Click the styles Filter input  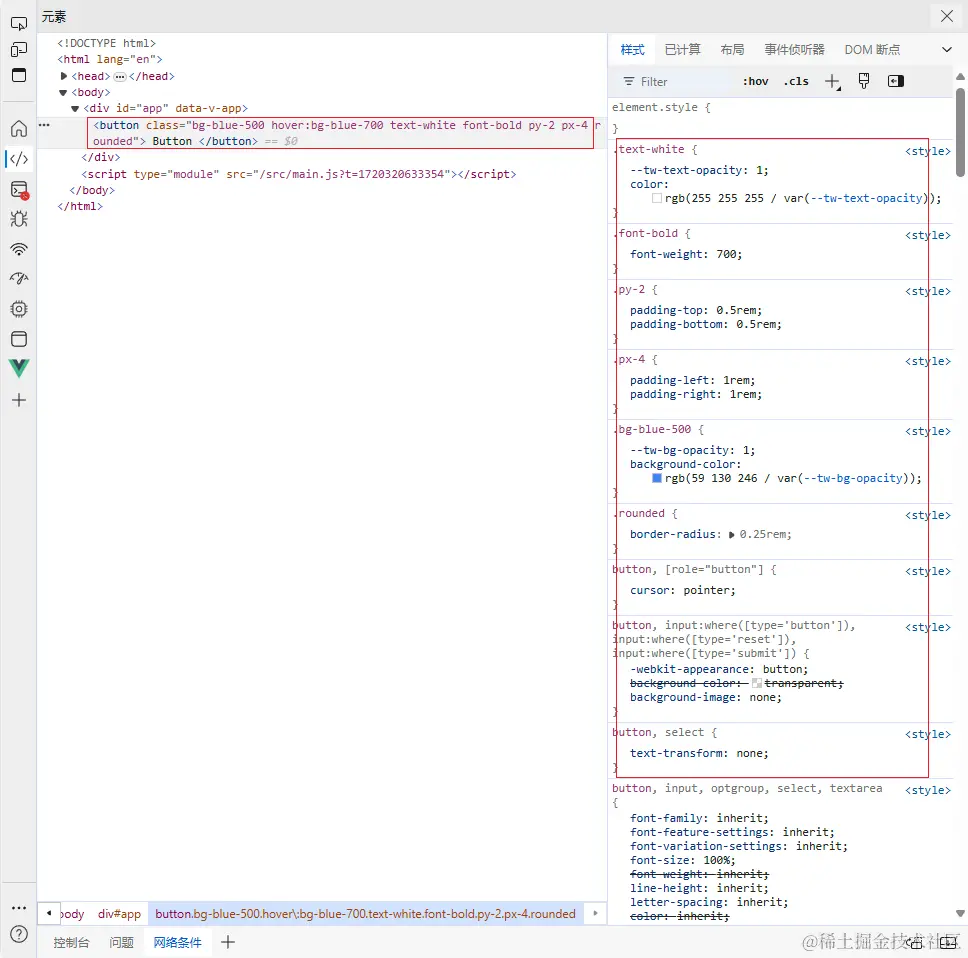[x=676, y=81]
